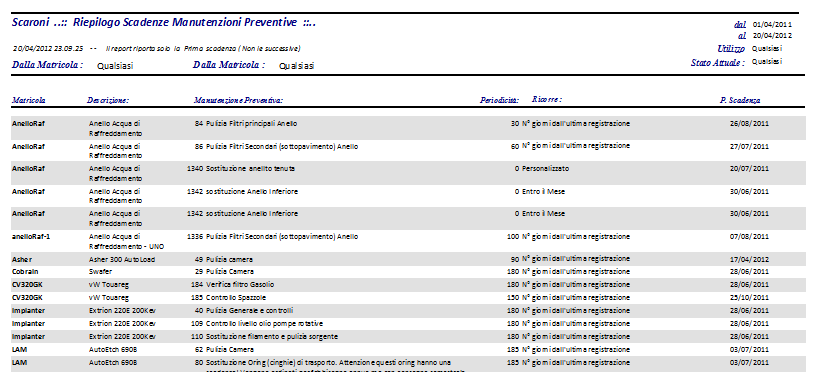Click the due date 17/04/2012
The width and height of the screenshot is (813, 372).
[x=749, y=259]
